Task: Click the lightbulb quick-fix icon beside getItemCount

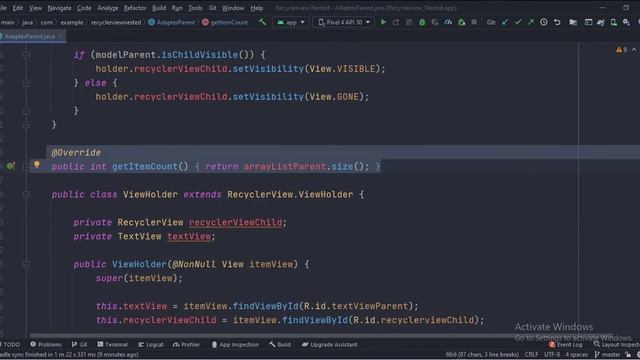Action: click(x=37, y=164)
